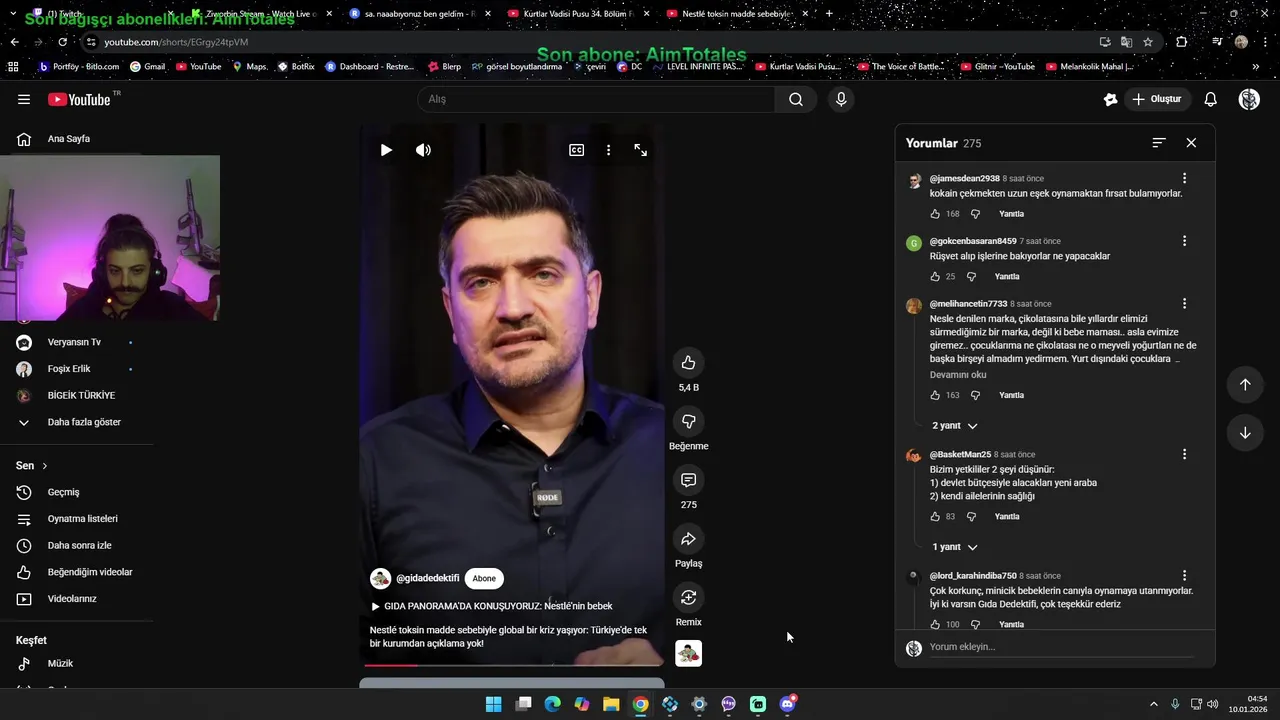
Task: Click the Yorum ekleyin comment field
Action: tap(1061, 647)
